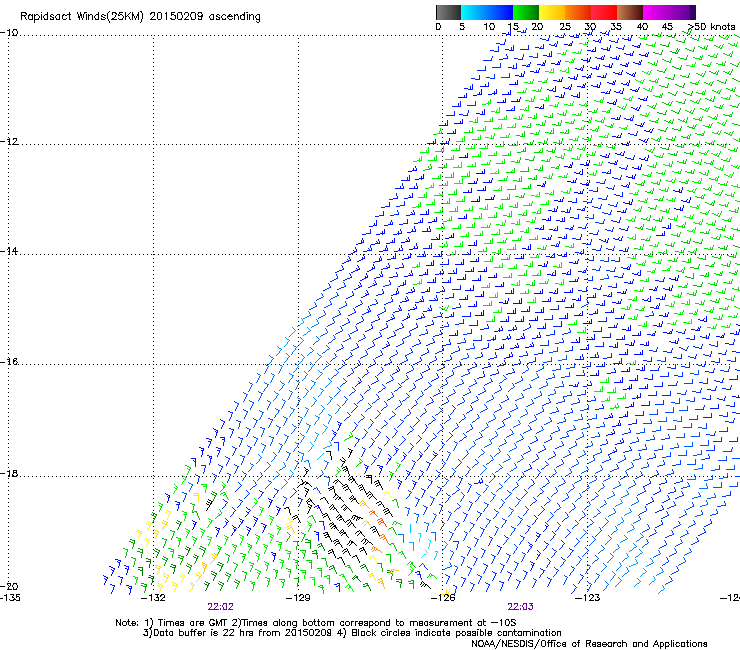Click the longitude label -135
This screenshot has width=740, height=650.
(x=10, y=598)
